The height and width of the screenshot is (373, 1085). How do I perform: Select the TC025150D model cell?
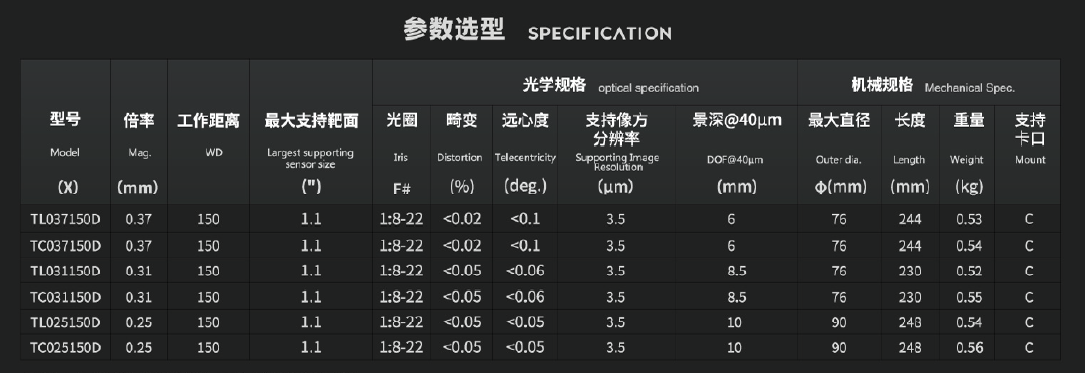pyautogui.click(x=66, y=347)
